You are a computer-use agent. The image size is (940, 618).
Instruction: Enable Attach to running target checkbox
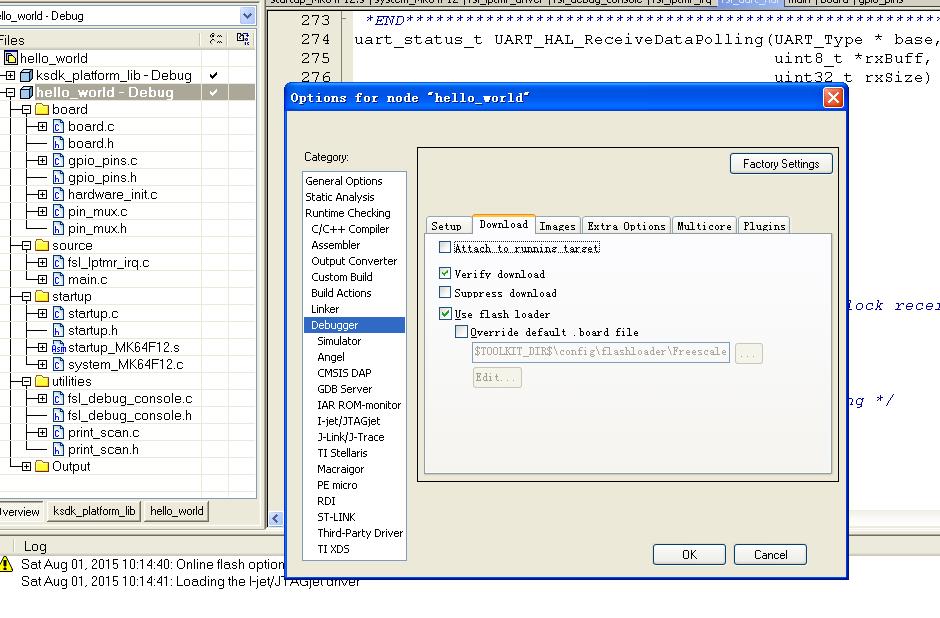[445, 247]
